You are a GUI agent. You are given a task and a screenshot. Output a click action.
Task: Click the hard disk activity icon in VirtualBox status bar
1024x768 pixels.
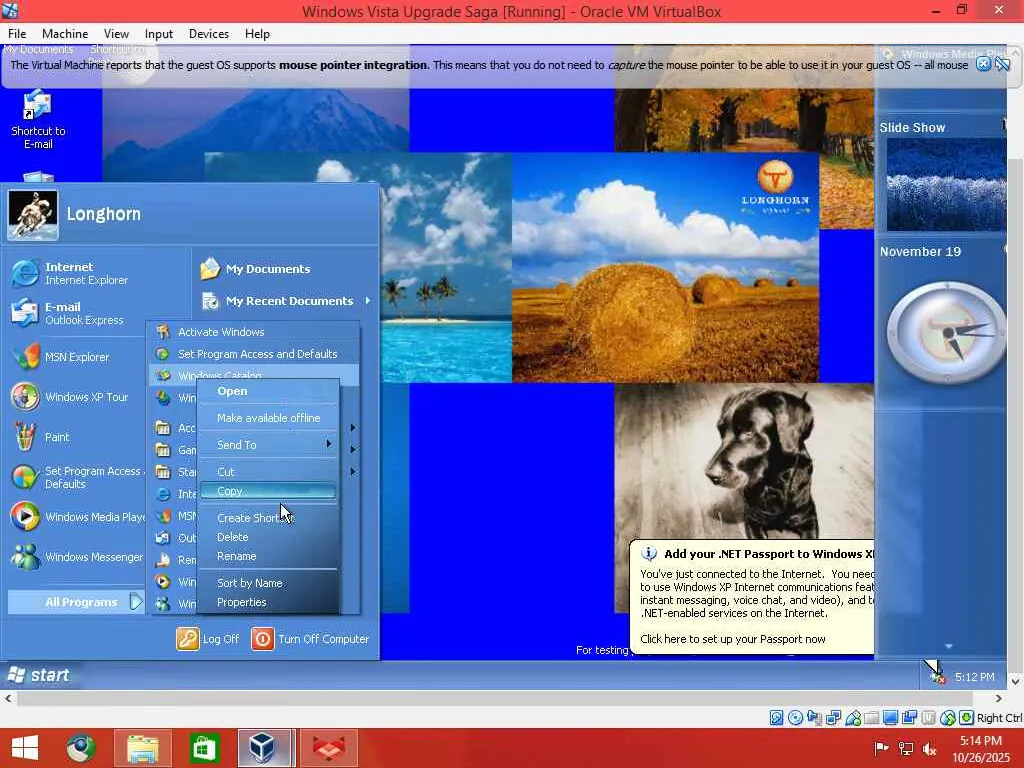pyautogui.click(x=776, y=718)
